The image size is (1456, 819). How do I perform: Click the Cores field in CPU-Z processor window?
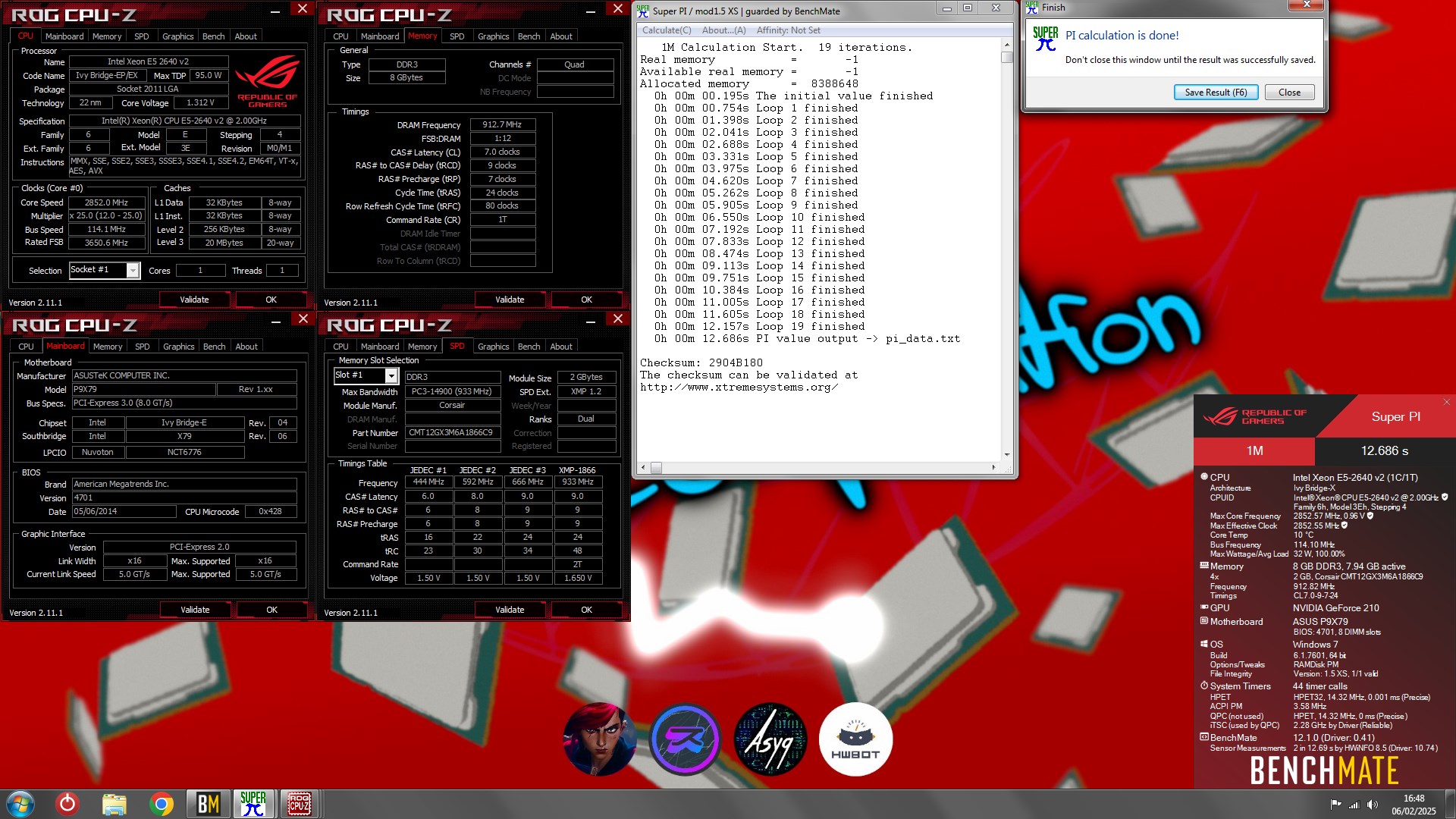coord(200,271)
